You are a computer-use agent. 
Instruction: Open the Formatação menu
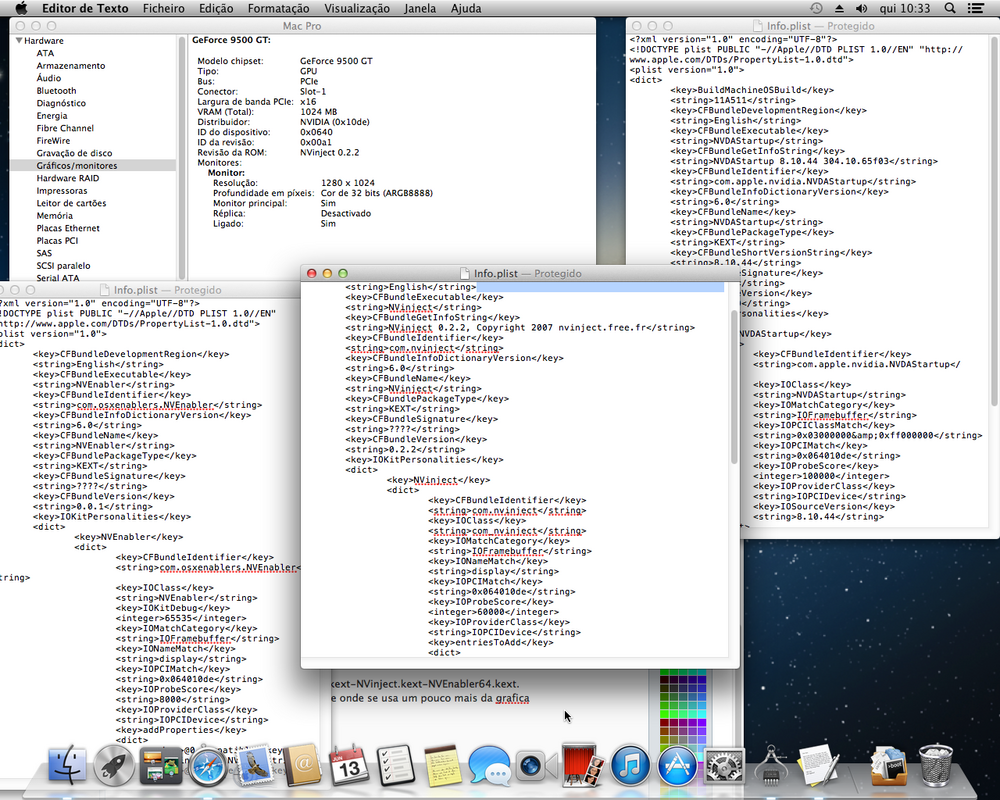(278, 8)
